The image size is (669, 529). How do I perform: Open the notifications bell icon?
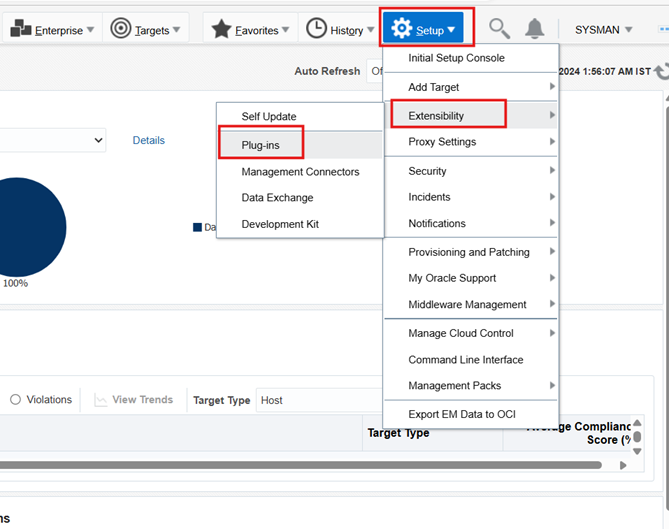click(536, 29)
